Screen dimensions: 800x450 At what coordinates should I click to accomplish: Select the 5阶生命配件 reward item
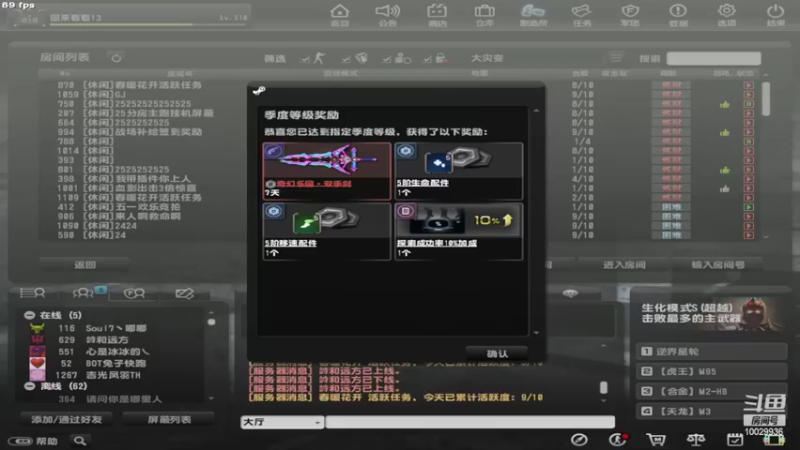point(459,171)
